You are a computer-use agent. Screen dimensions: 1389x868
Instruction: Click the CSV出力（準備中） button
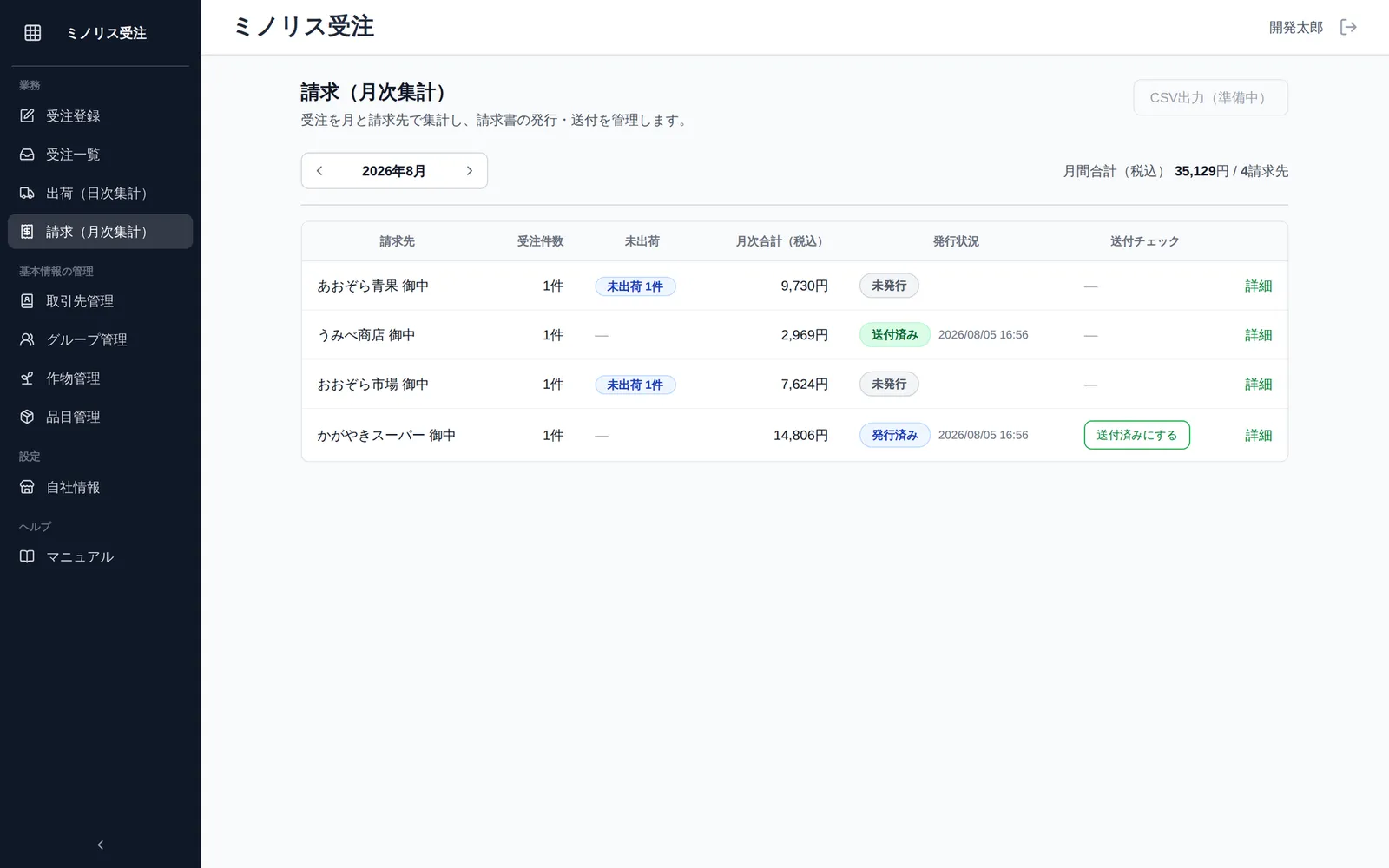pos(1210,97)
